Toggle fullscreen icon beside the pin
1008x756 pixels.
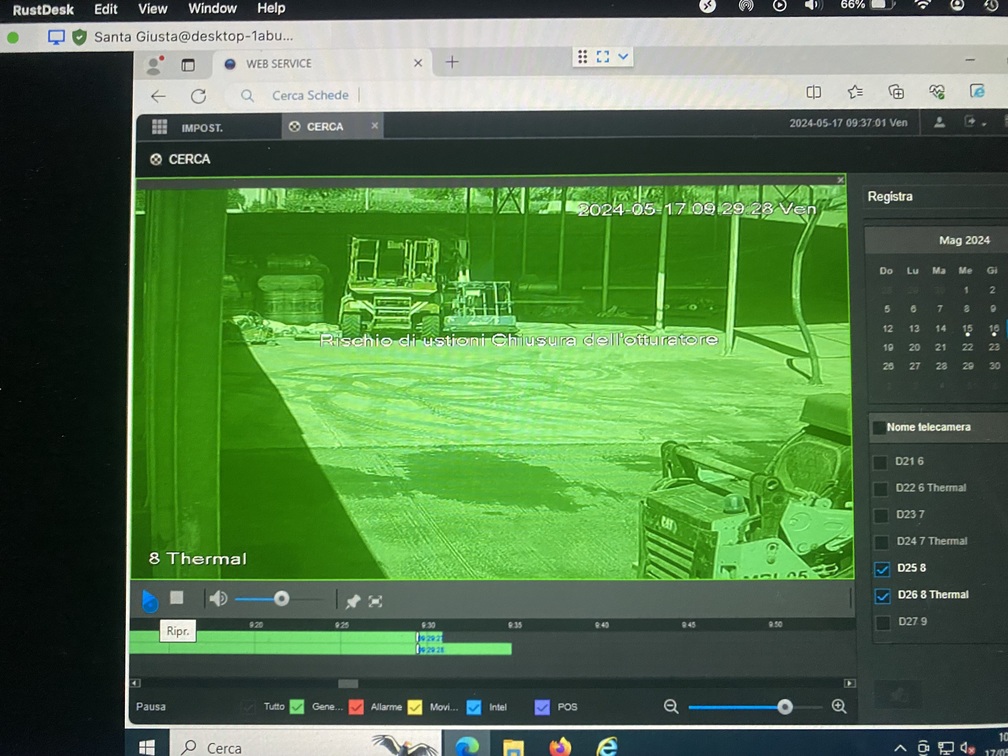pos(375,601)
